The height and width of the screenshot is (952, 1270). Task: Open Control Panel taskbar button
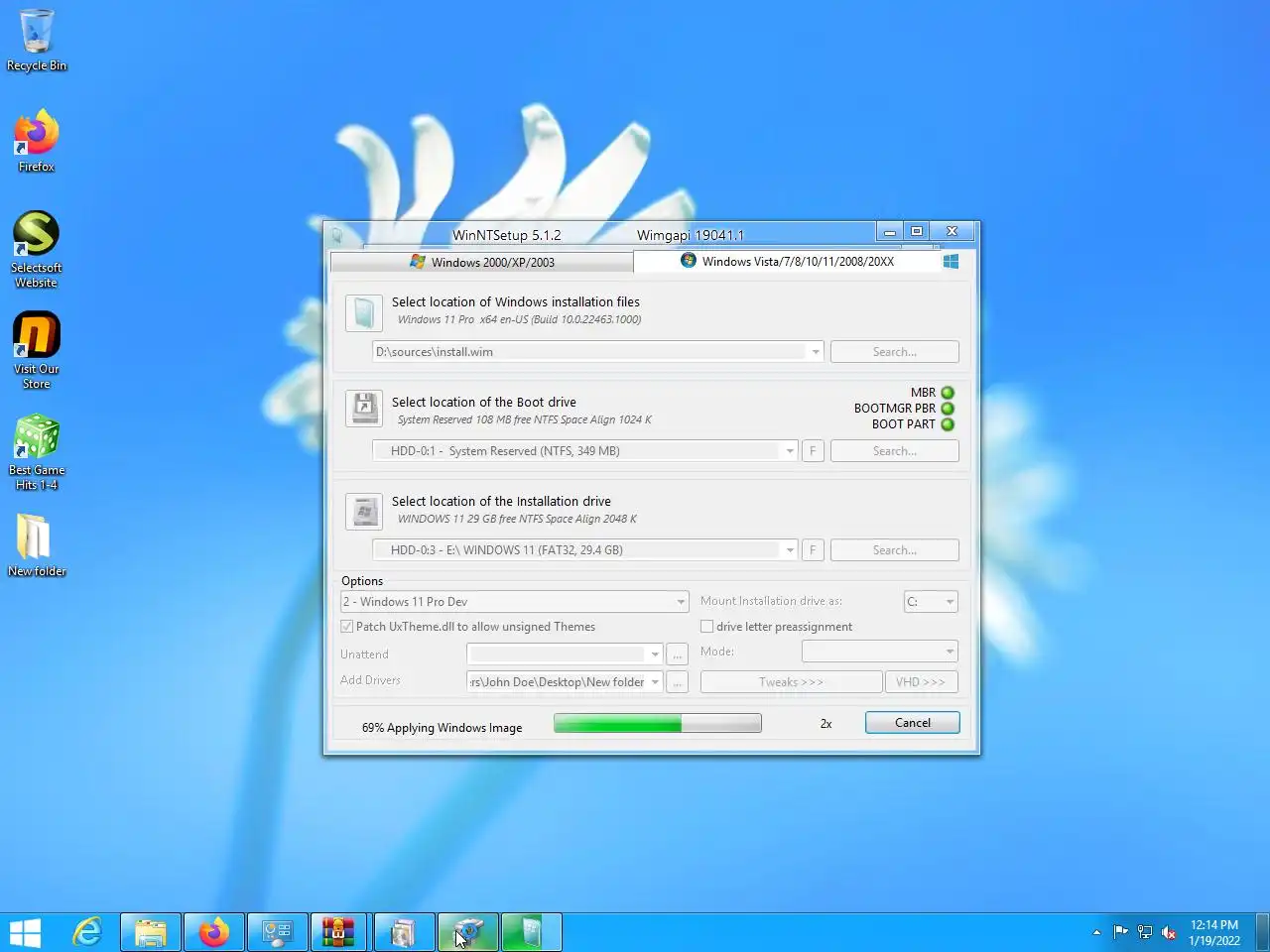pos(277,932)
